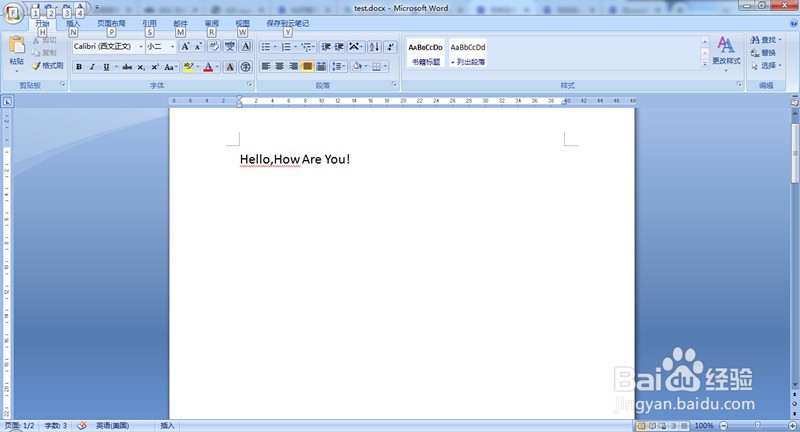Click the zoom slider handle
Image resolution: width=800 pixels, height=432 pixels.
point(758,425)
